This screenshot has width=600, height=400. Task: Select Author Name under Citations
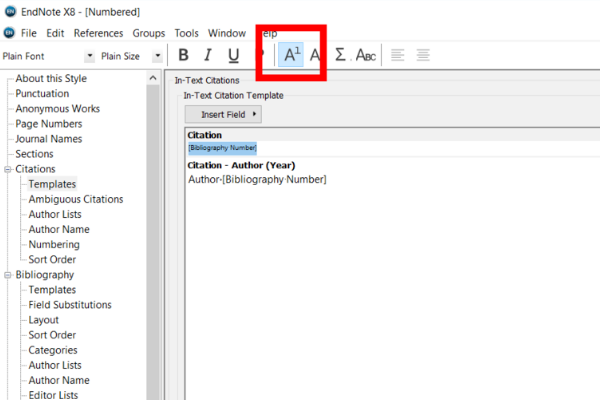point(59,229)
